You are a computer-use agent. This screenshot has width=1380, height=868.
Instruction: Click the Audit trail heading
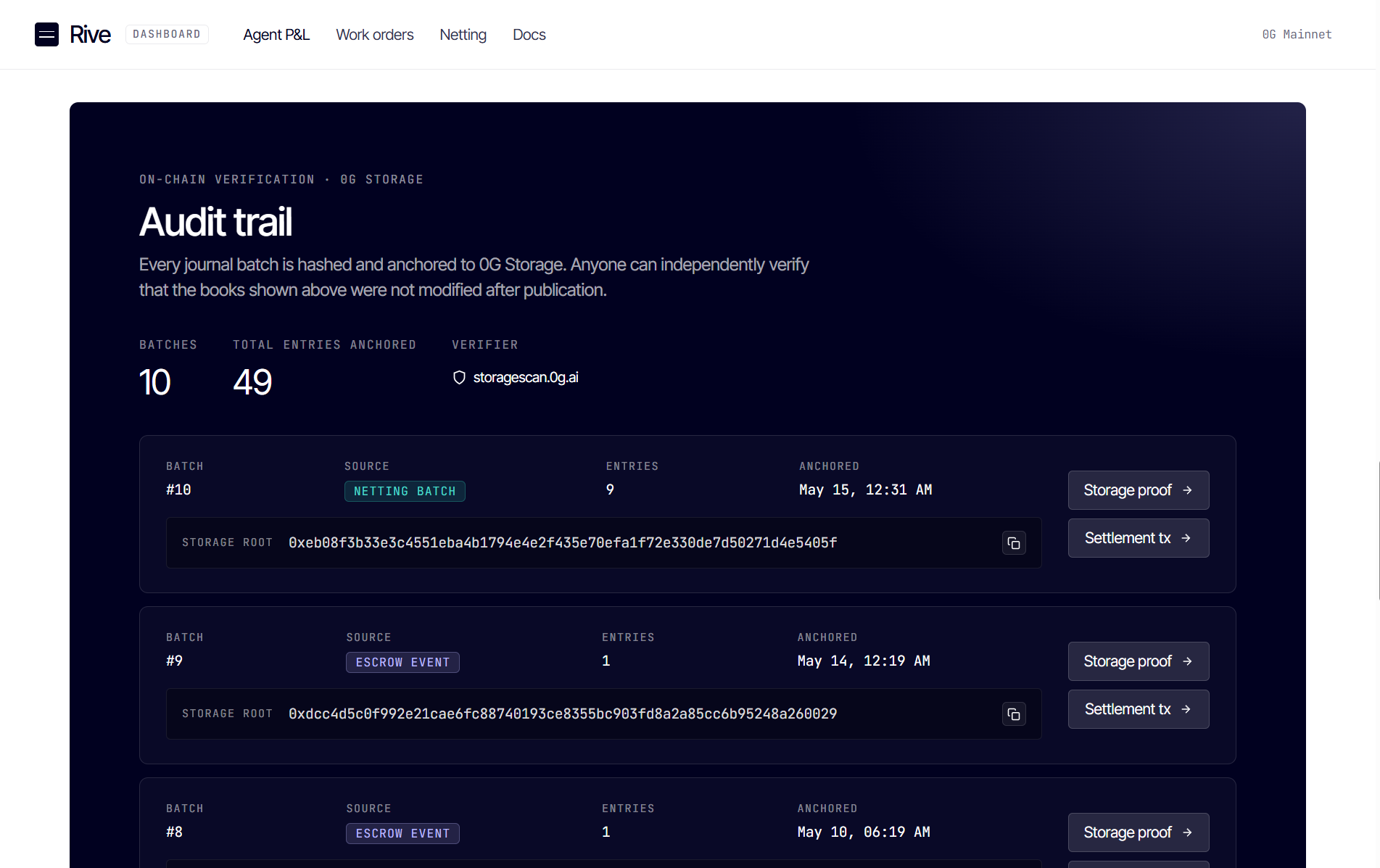216,222
